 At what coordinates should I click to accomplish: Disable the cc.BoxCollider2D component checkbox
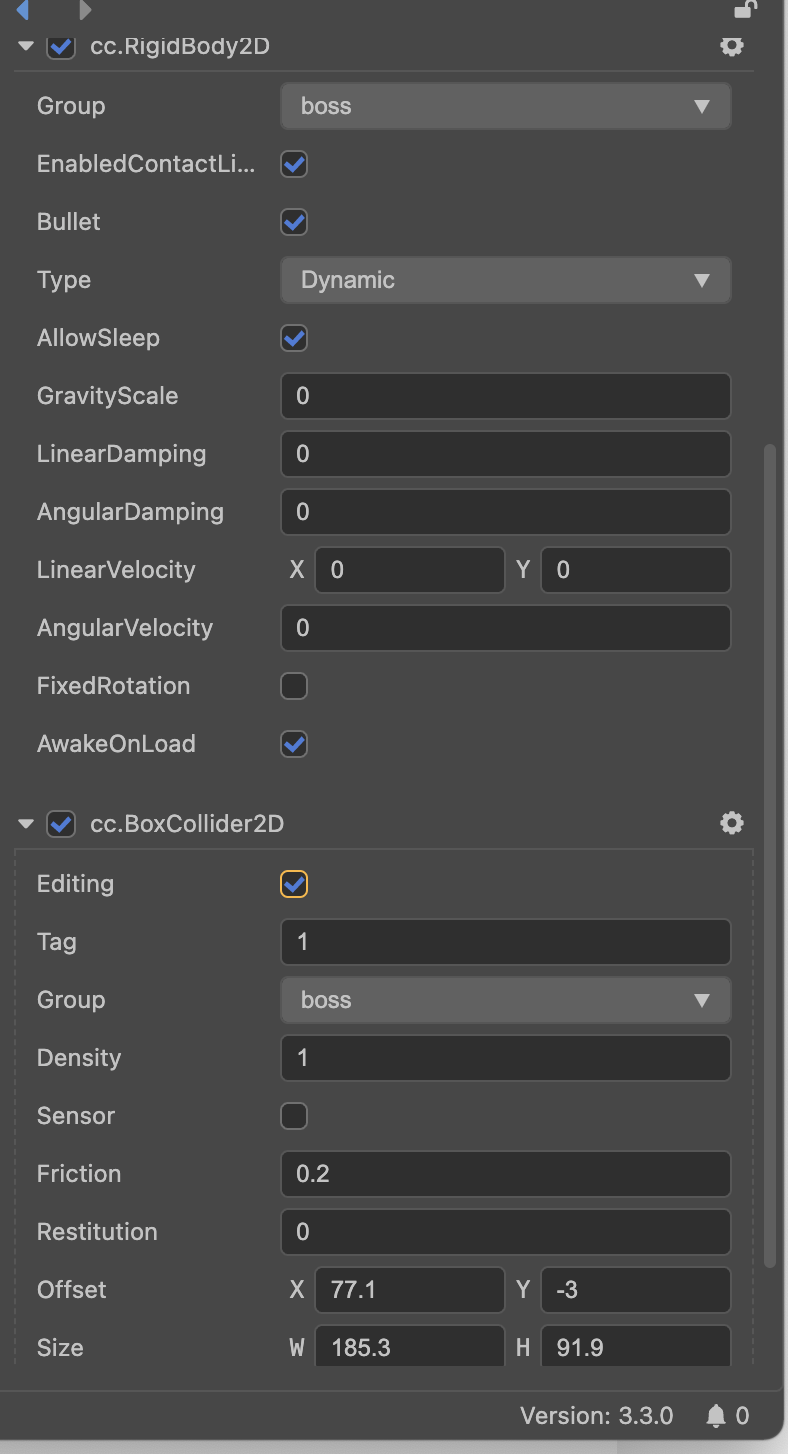pos(61,824)
